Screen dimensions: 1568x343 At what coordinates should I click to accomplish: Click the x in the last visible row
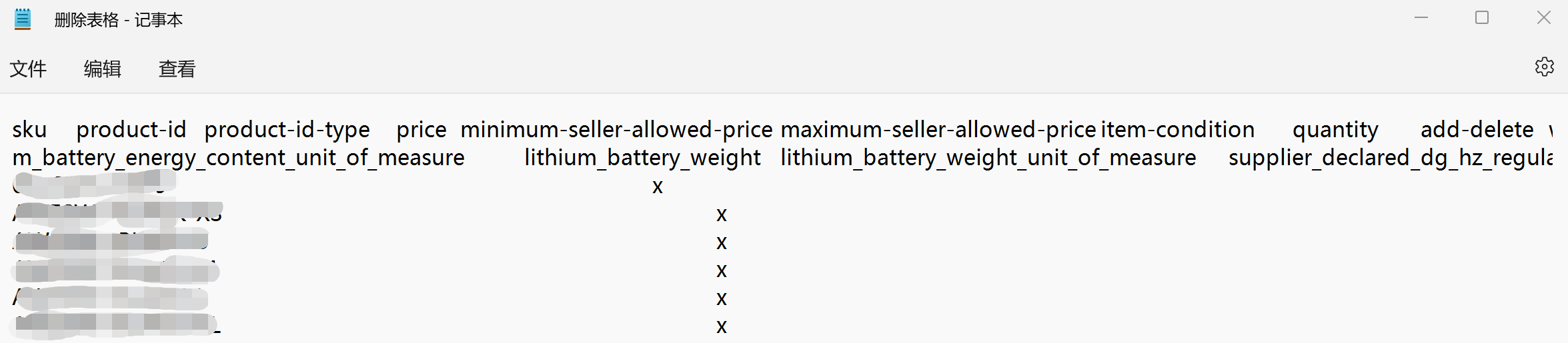(x=722, y=327)
